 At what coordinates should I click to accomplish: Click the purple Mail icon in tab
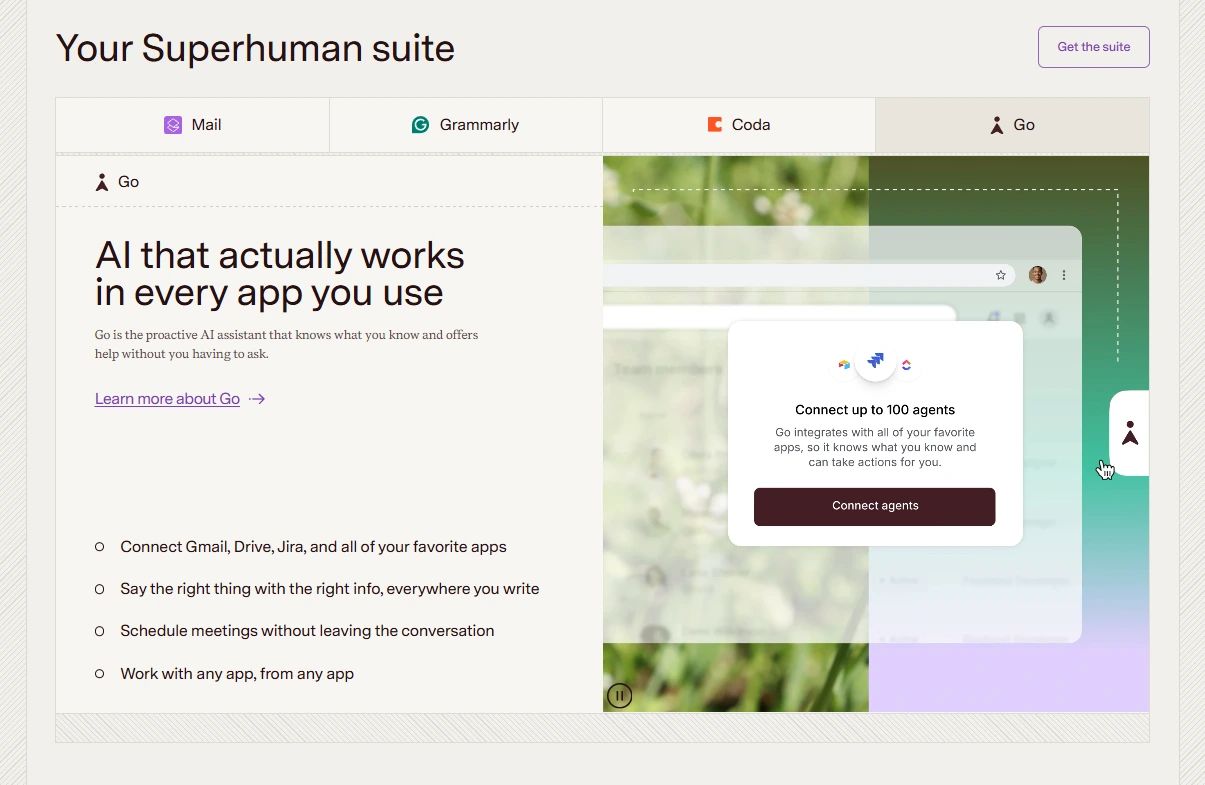(173, 125)
